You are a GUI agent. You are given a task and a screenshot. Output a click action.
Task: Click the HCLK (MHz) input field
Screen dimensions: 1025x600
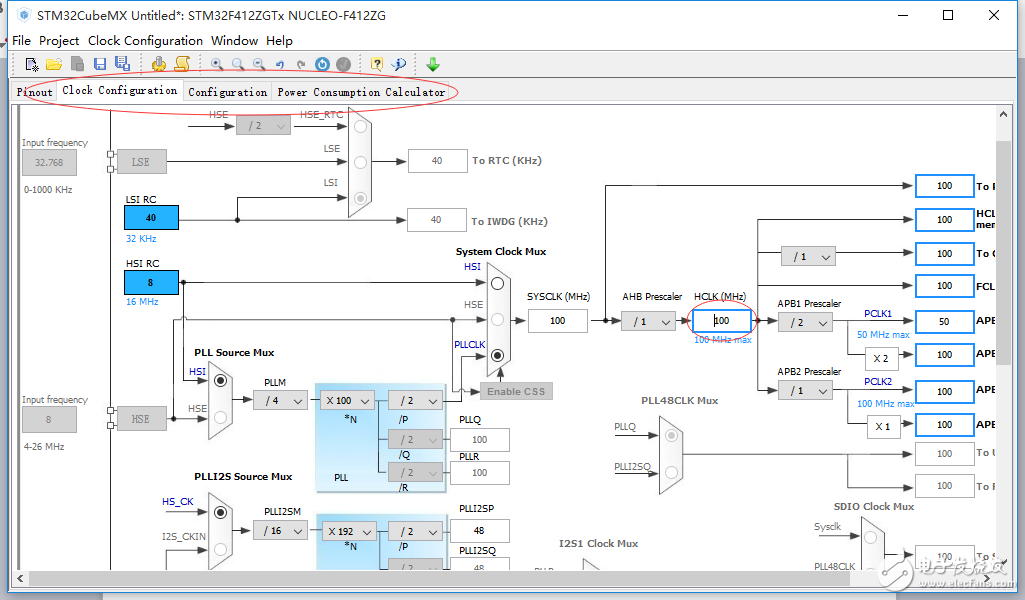720,321
